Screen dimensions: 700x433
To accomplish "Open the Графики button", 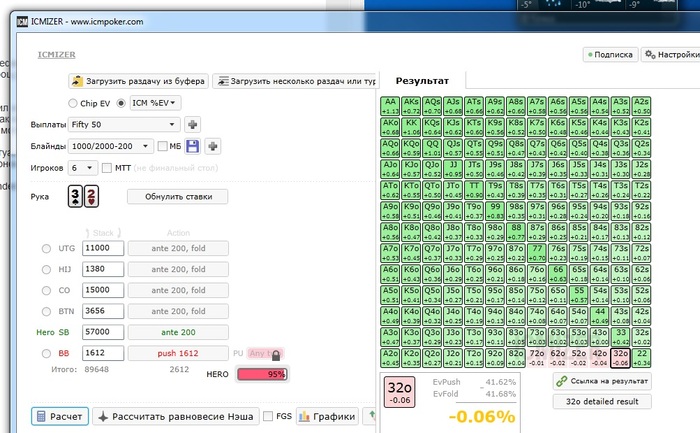I will 327,416.
